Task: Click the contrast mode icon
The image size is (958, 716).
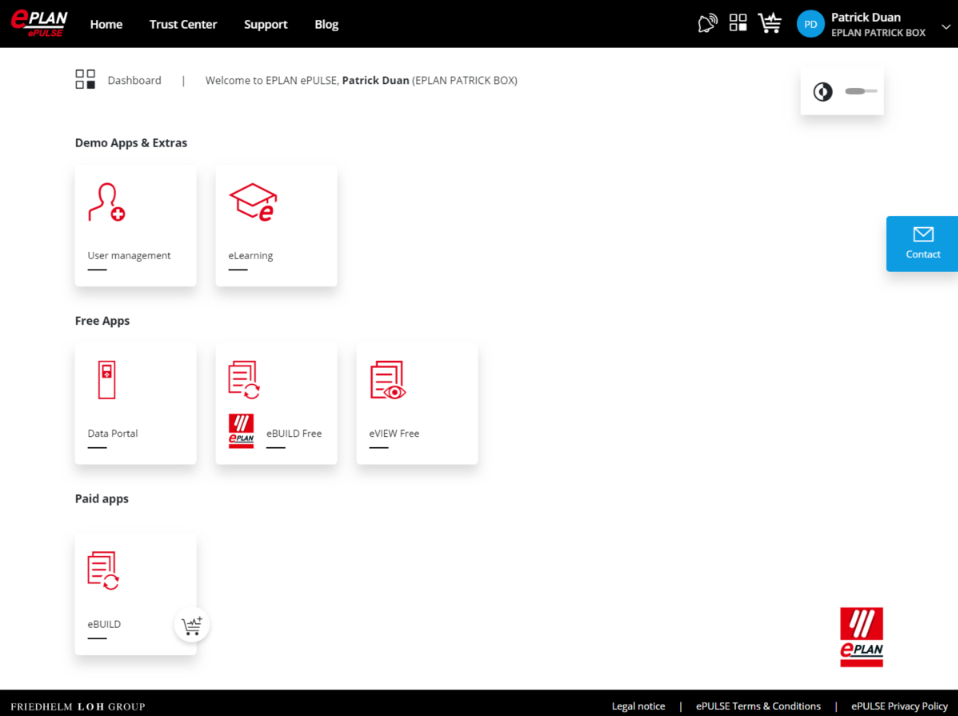Action: (822, 92)
